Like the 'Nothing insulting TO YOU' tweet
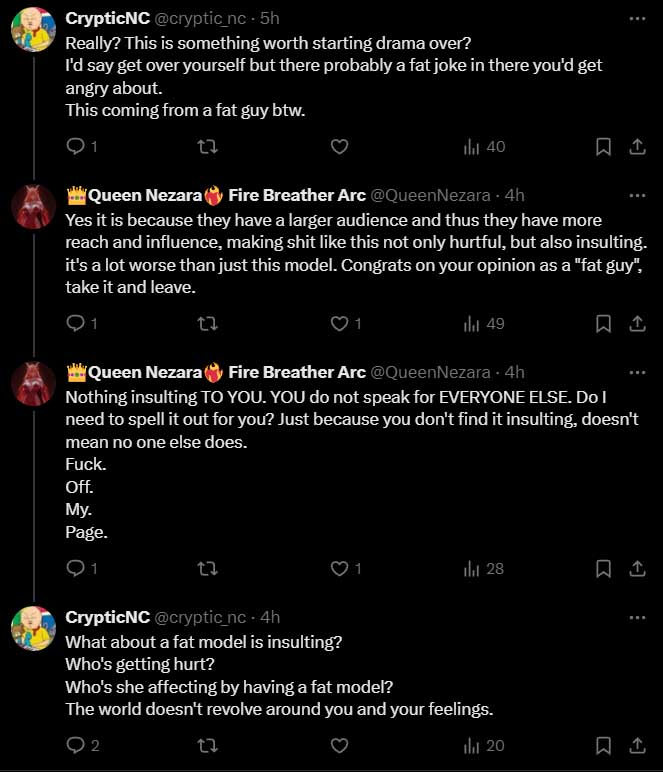 (x=346, y=569)
